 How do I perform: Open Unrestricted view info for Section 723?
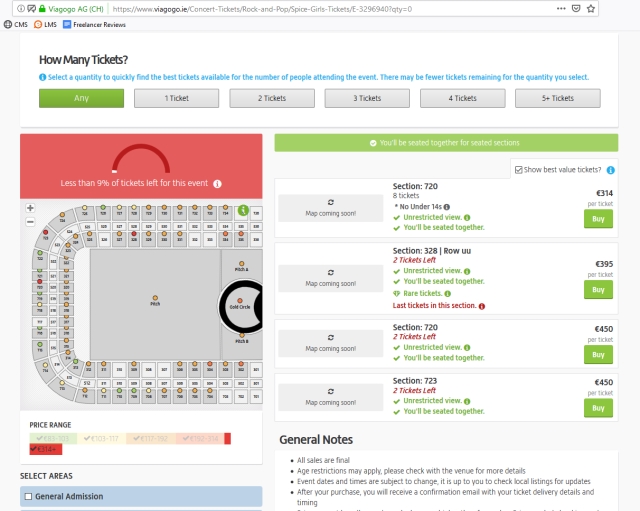467,401
